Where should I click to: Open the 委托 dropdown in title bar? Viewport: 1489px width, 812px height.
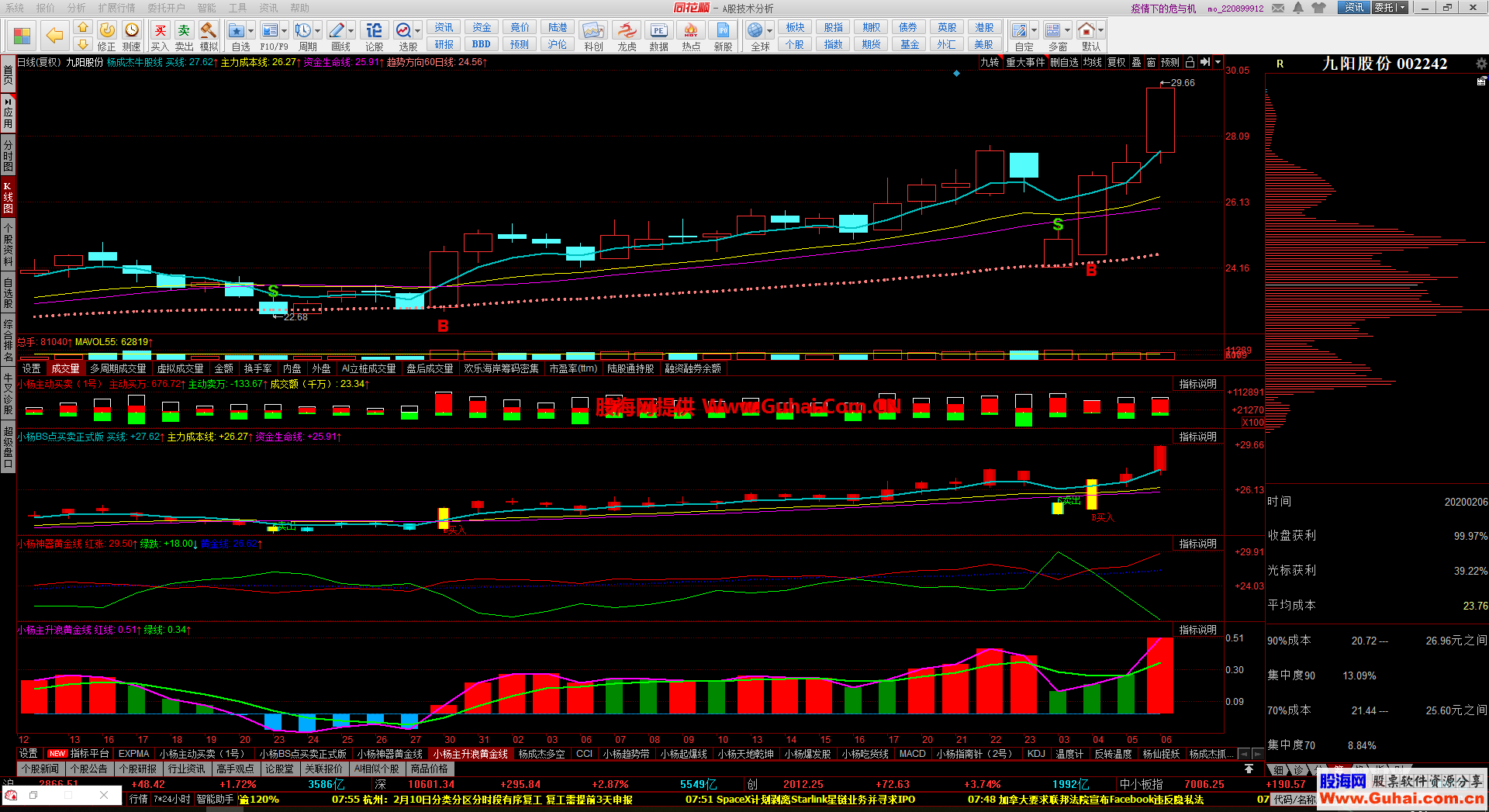[x=1390, y=8]
